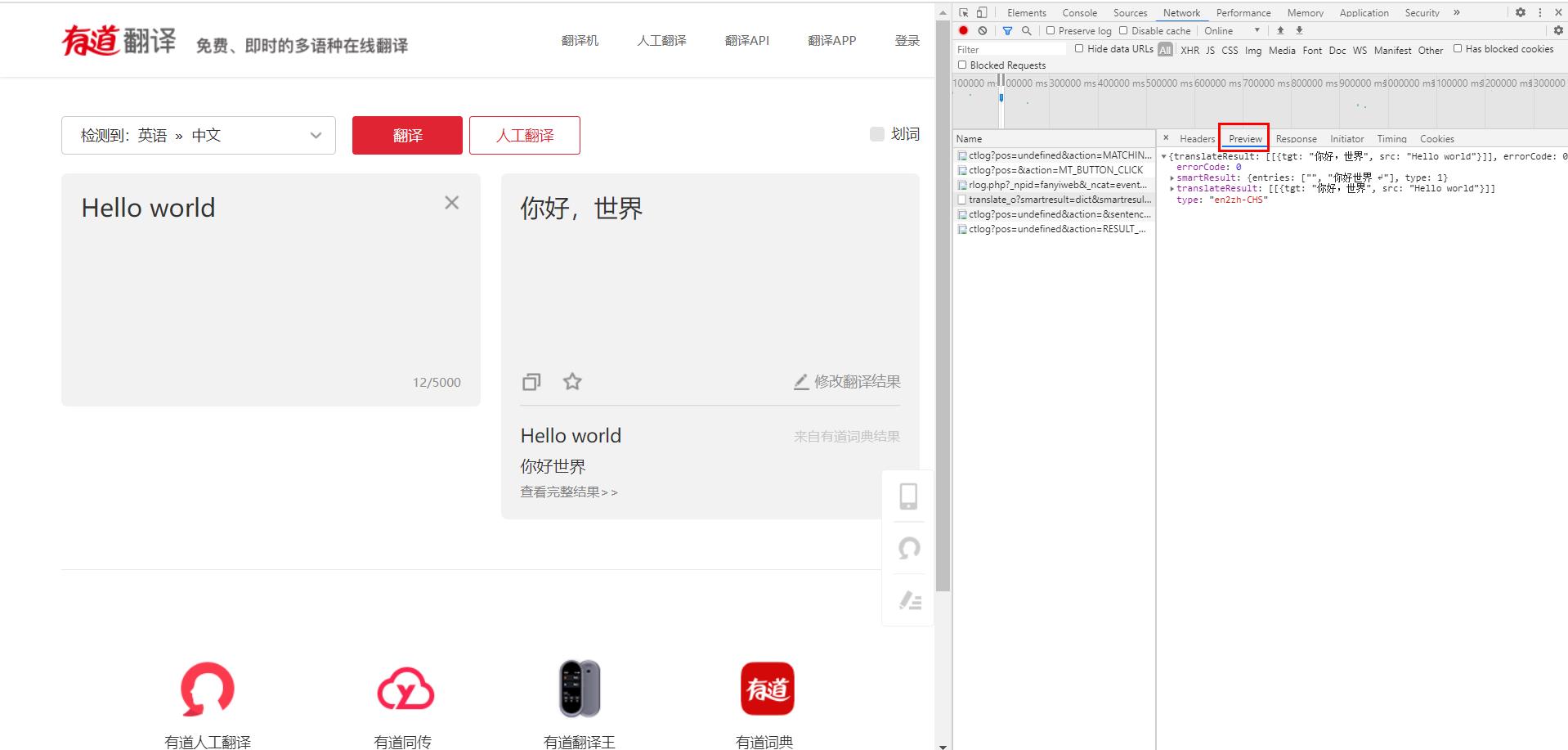Viewport: 1568px width, 750px height.
Task: Click the red 翻译 button
Action: 407,135
